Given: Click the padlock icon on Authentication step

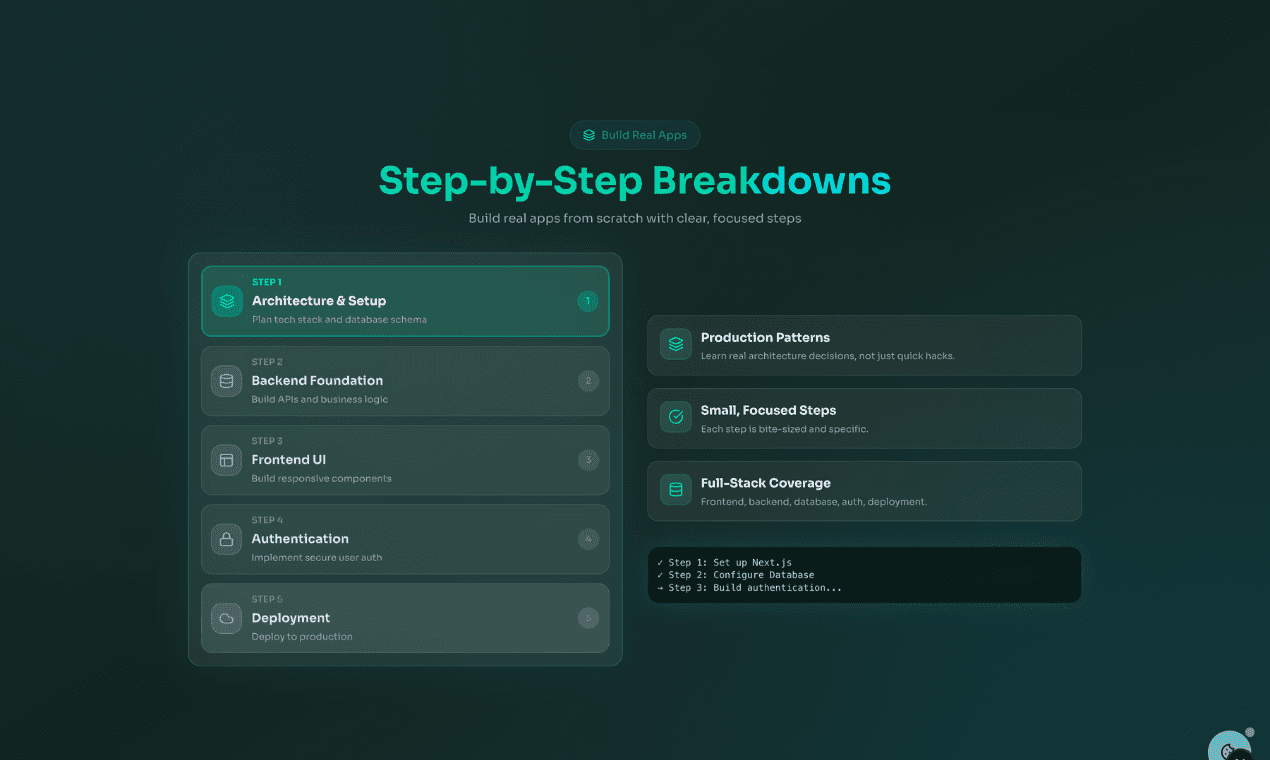Looking at the screenshot, I should [226, 539].
